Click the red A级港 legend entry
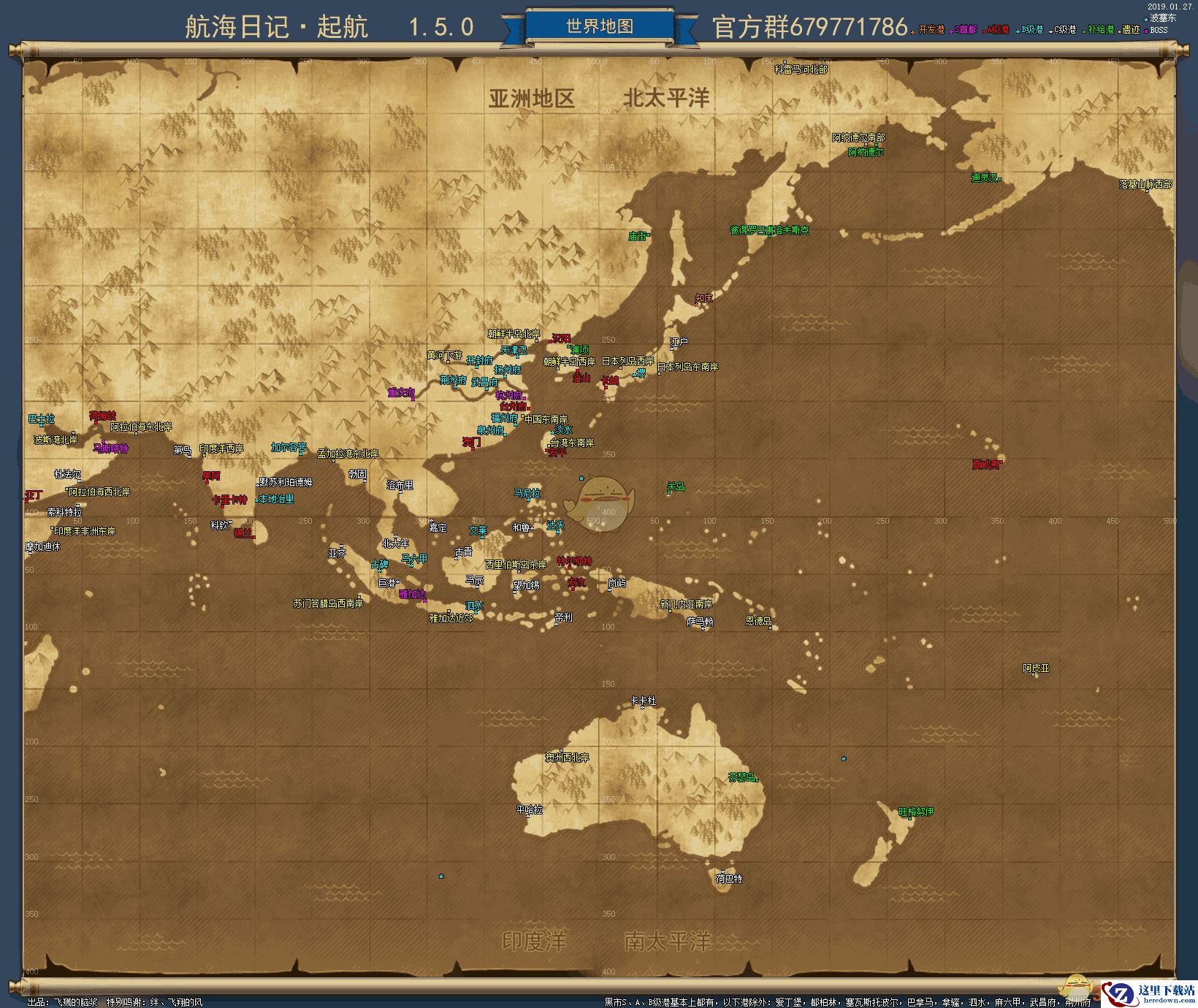Viewport: 1198px width, 1008px height. [x=997, y=30]
